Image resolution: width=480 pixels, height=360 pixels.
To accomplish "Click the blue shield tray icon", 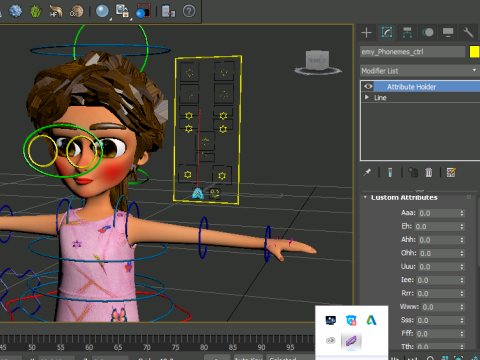I will [351, 320].
